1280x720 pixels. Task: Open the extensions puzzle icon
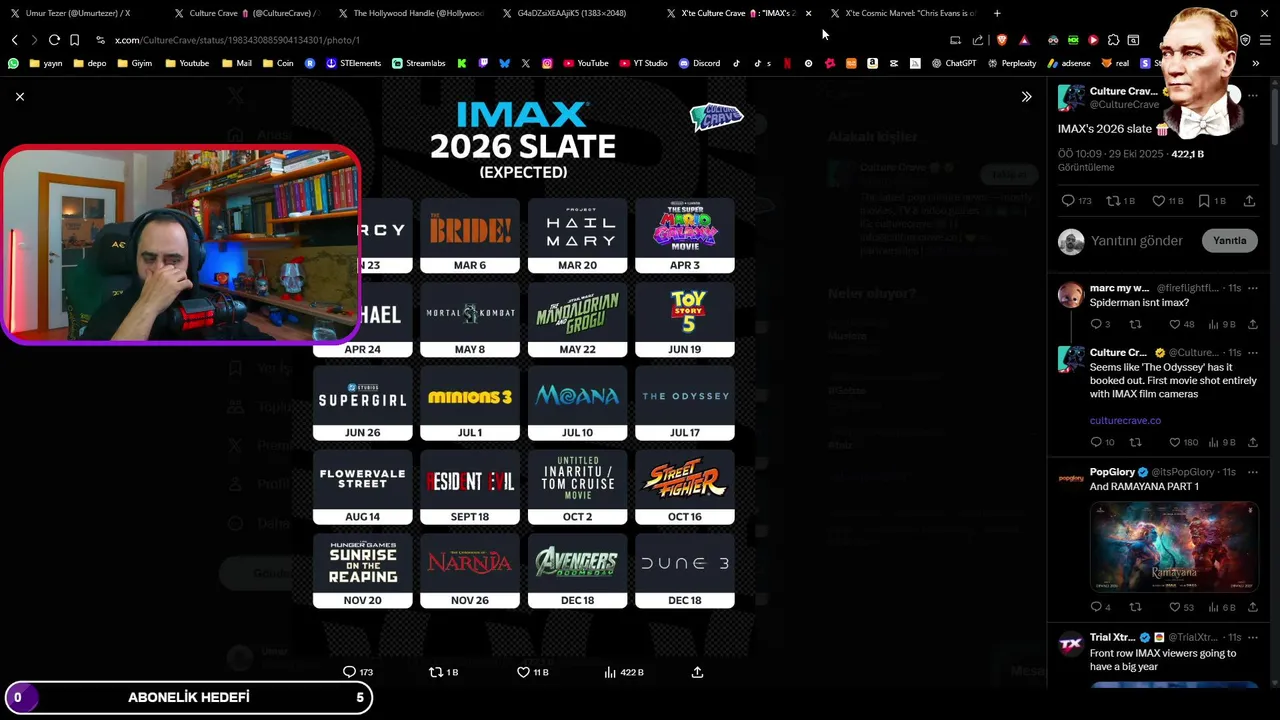pos(1113,40)
